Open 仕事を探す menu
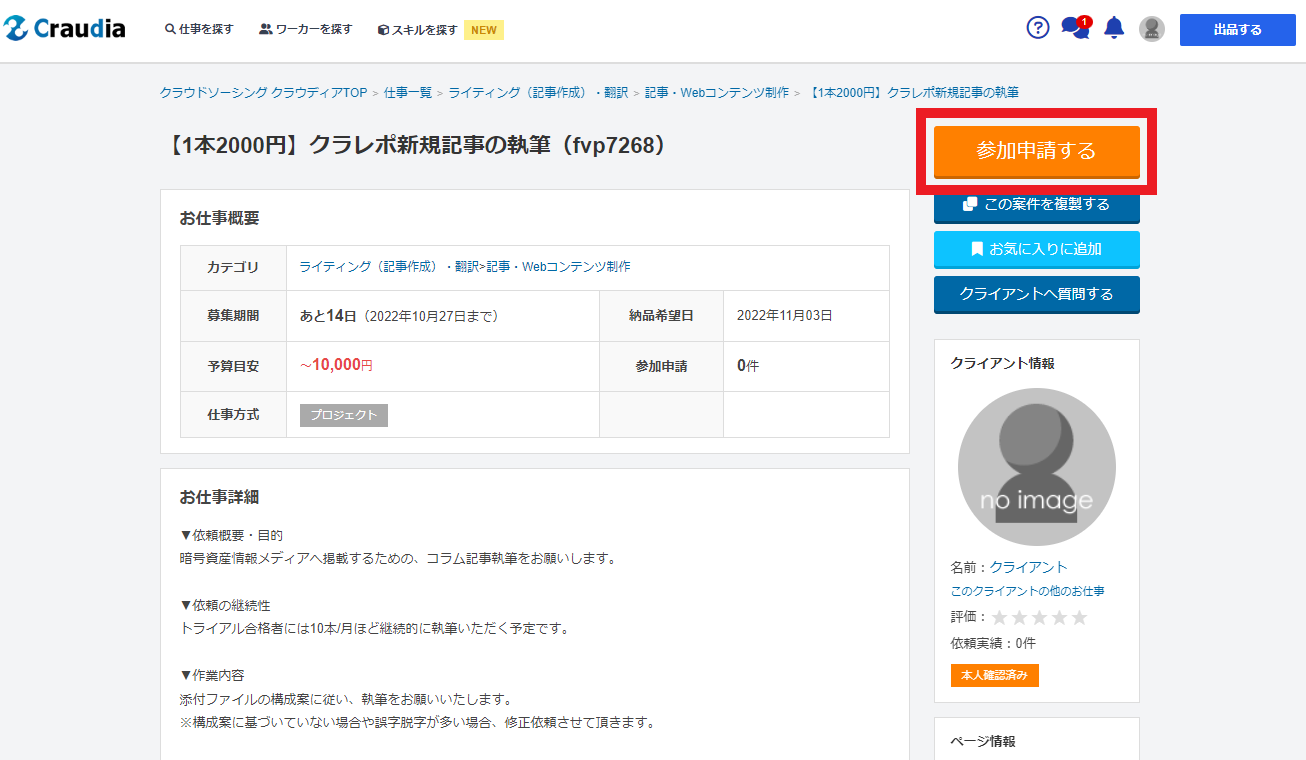Image resolution: width=1306 pixels, height=760 pixels. point(199,30)
